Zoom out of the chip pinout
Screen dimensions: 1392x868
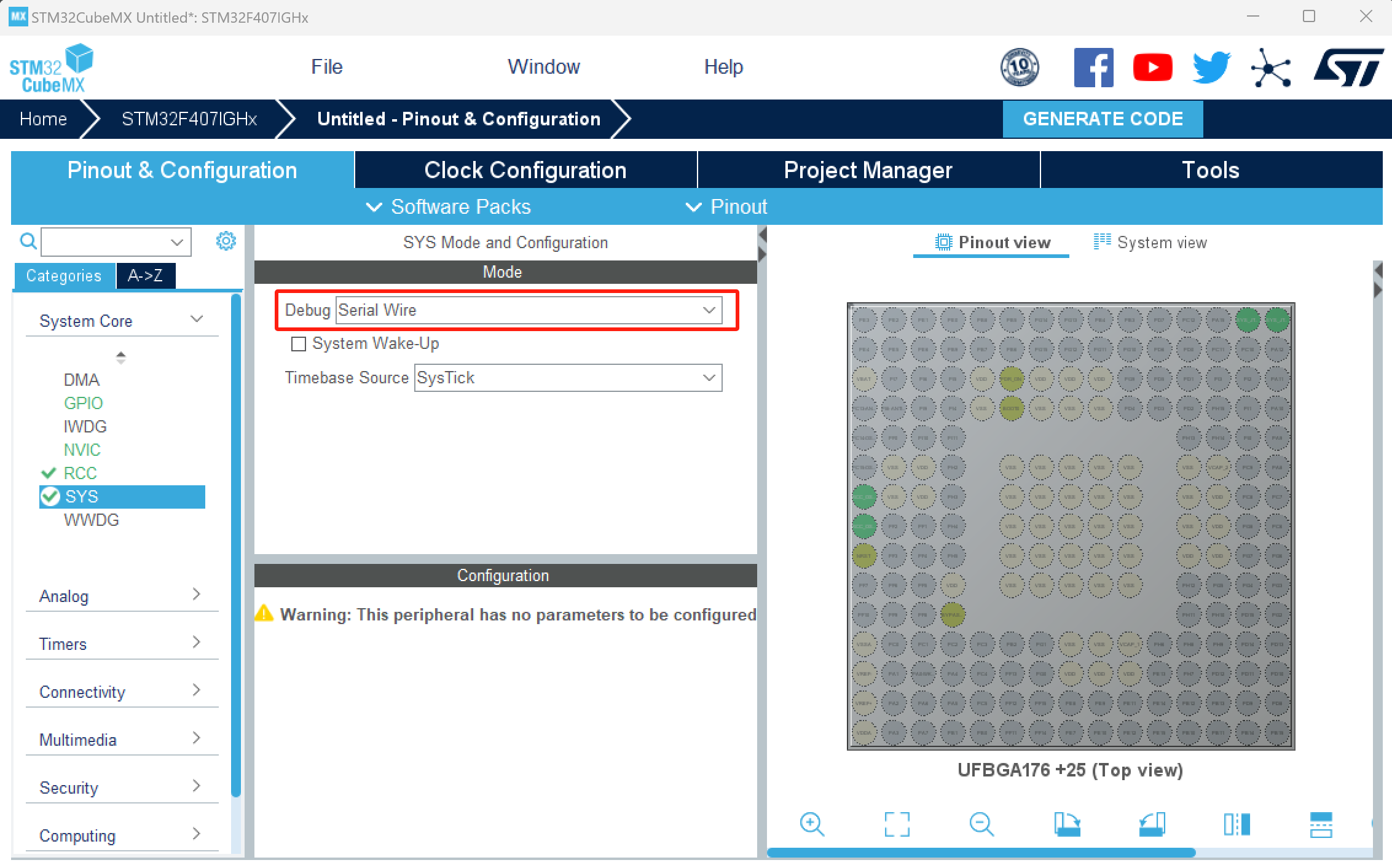pos(981,824)
